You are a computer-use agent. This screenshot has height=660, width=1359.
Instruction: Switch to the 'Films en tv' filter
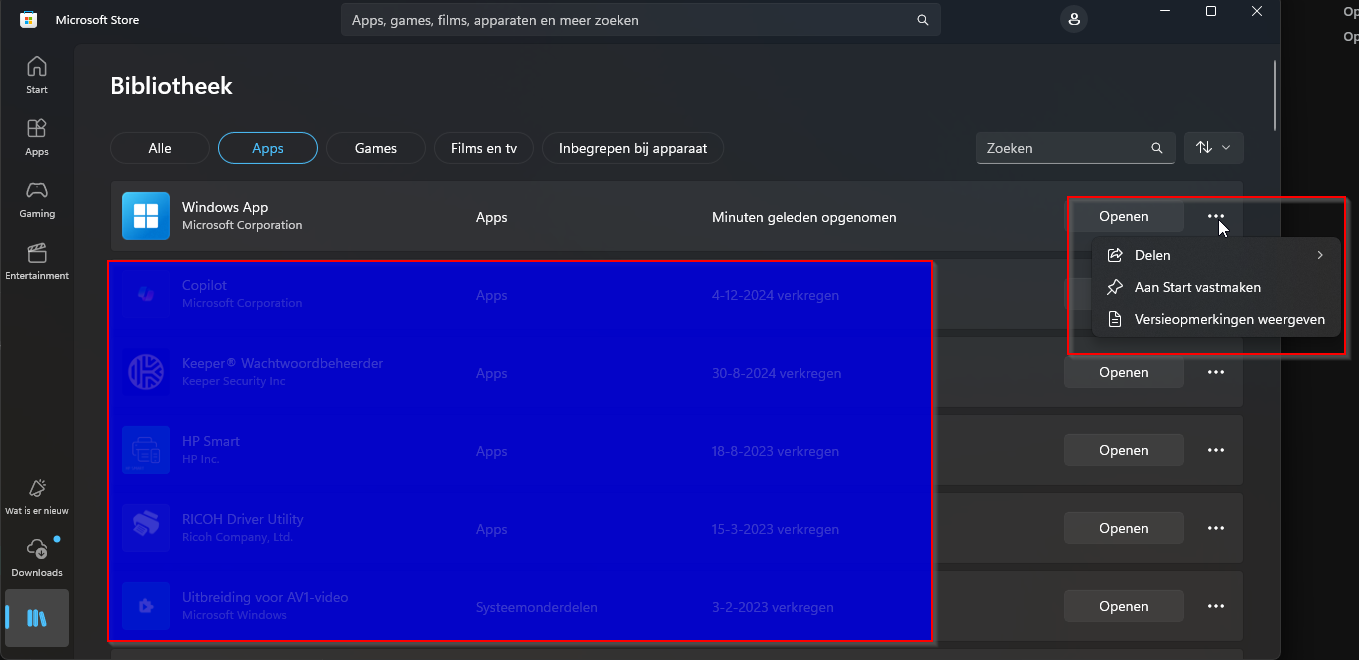[x=484, y=148]
